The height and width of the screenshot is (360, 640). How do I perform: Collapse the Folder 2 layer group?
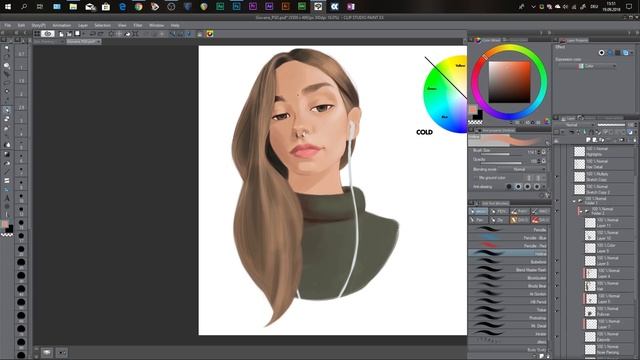580,211
